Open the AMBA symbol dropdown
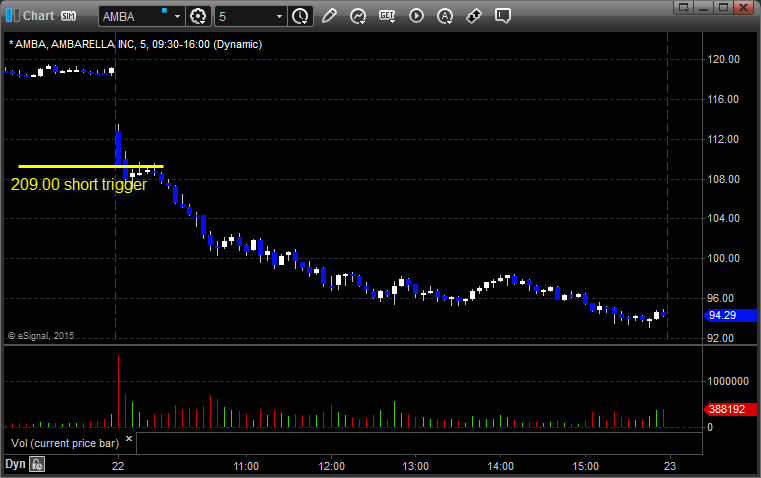Screen dimensions: 761x478 click(177, 17)
